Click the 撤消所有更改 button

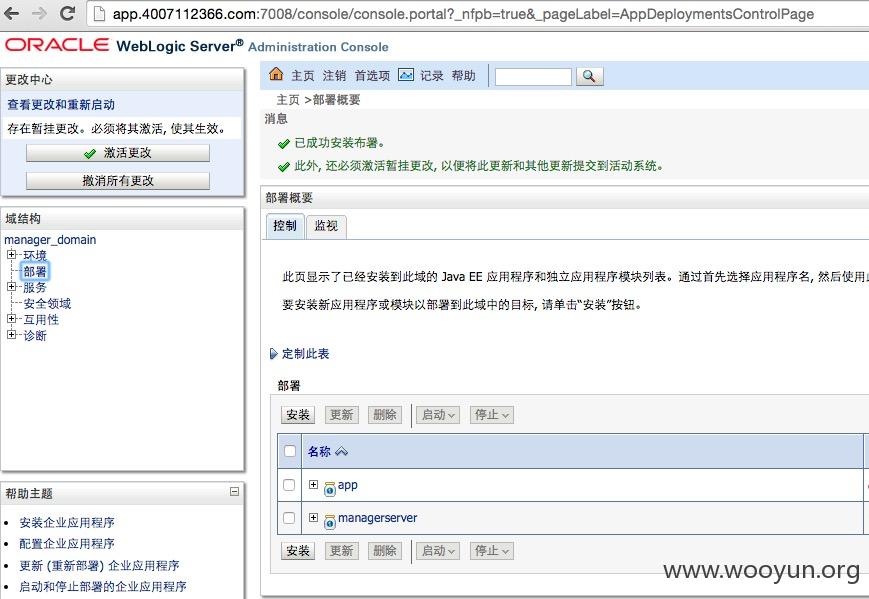coord(118,181)
